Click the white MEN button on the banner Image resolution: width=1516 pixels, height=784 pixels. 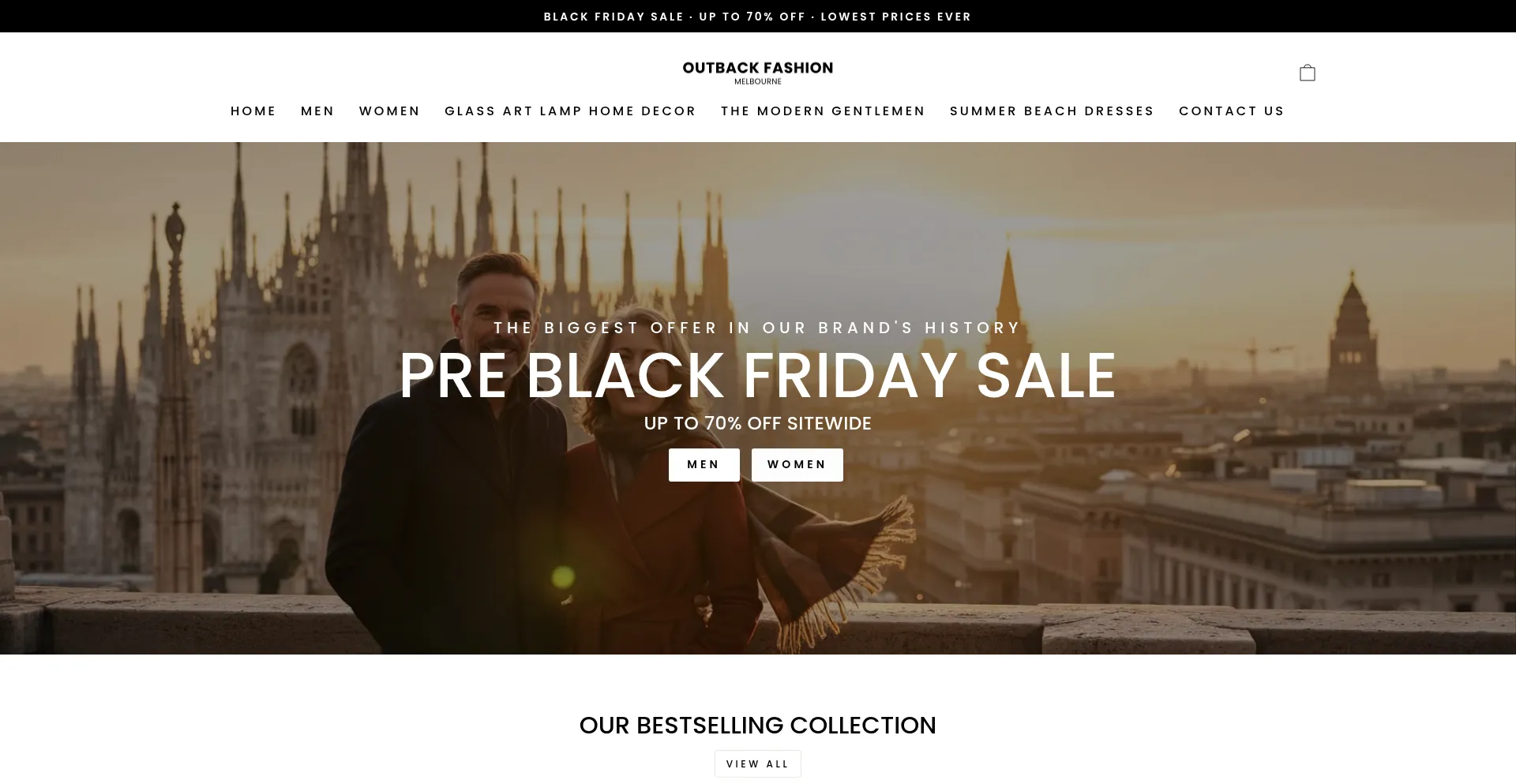click(x=704, y=465)
